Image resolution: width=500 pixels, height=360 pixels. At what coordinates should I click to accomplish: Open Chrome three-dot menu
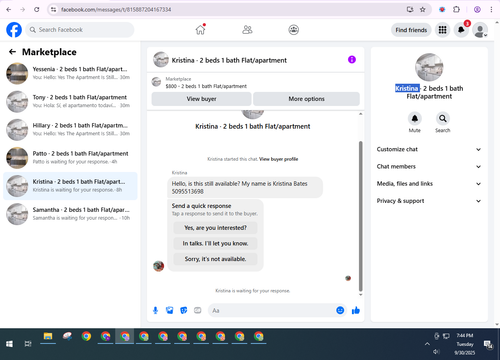pyautogui.click(x=491, y=9)
